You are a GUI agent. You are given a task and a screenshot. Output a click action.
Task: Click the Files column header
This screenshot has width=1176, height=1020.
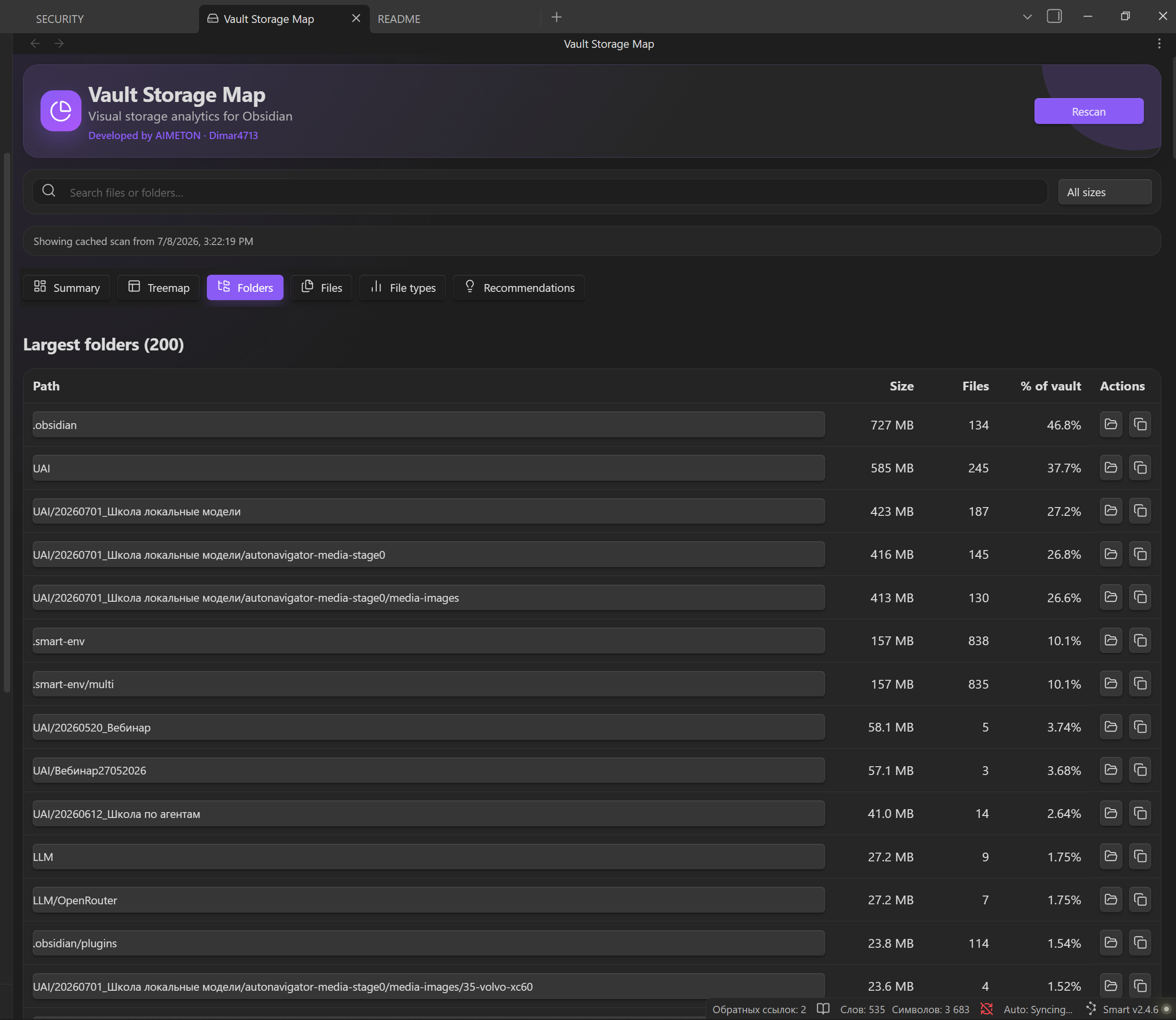pyautogui.click(x=975, y=386)
